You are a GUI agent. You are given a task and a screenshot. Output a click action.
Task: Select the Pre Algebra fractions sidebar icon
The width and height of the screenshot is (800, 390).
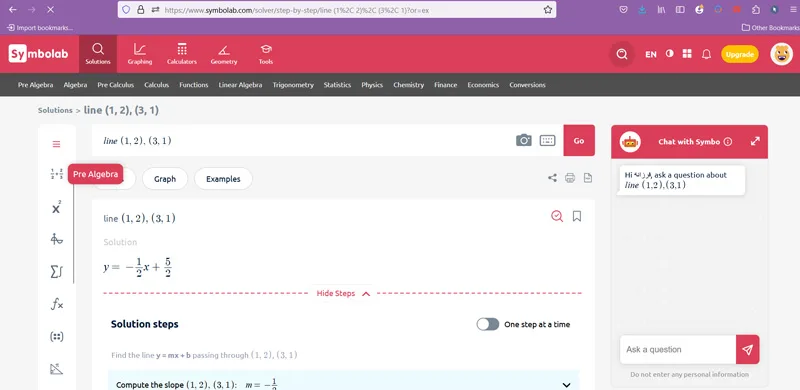[x=57, y=174]
